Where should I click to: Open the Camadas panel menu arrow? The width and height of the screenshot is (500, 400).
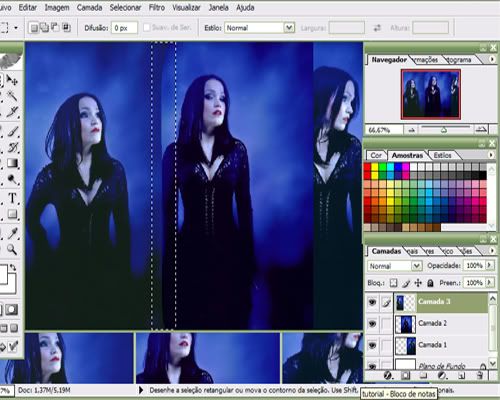pyautogui.click(x=492, y=250)
